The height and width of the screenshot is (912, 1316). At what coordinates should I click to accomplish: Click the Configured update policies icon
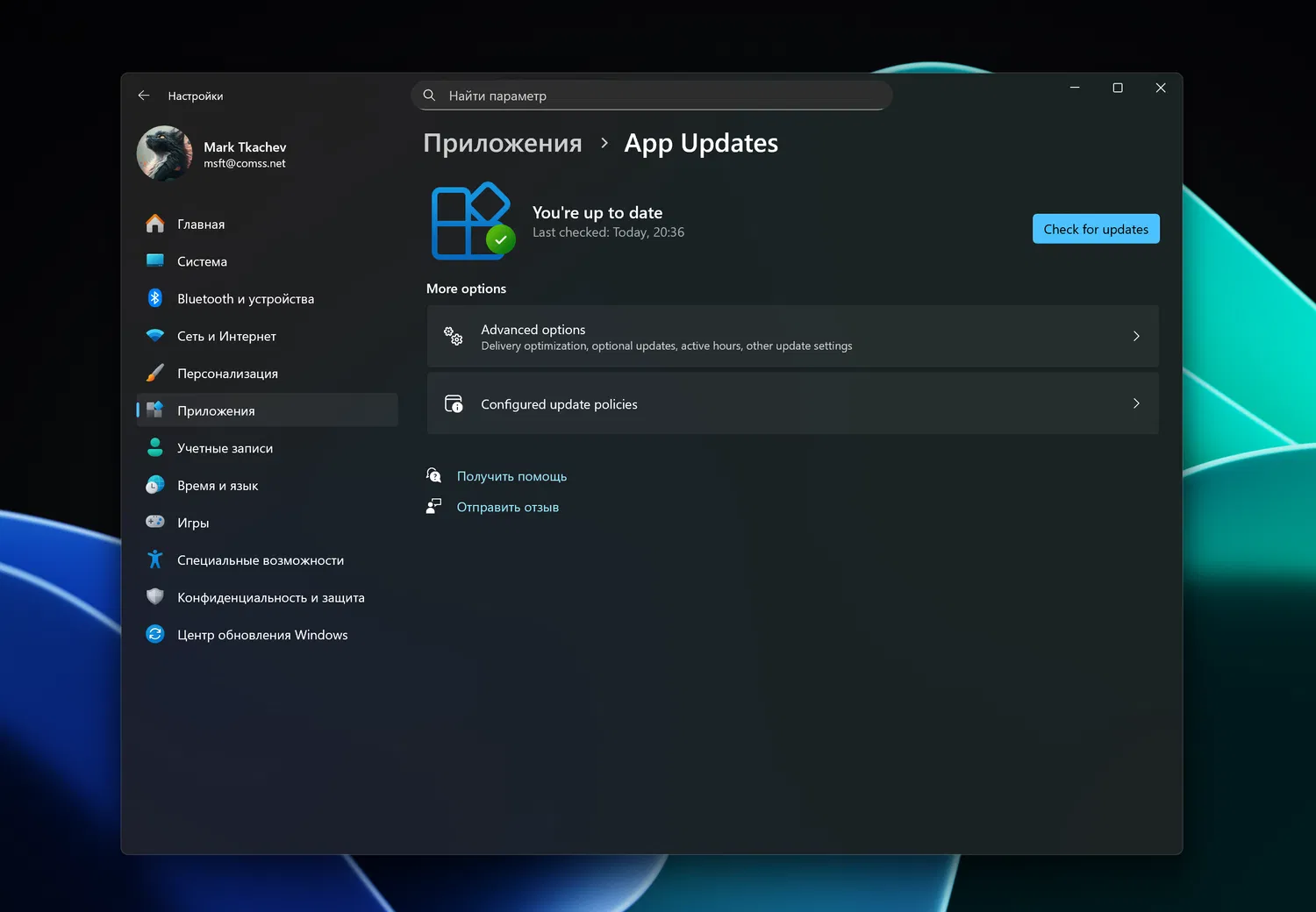(454, 403)
